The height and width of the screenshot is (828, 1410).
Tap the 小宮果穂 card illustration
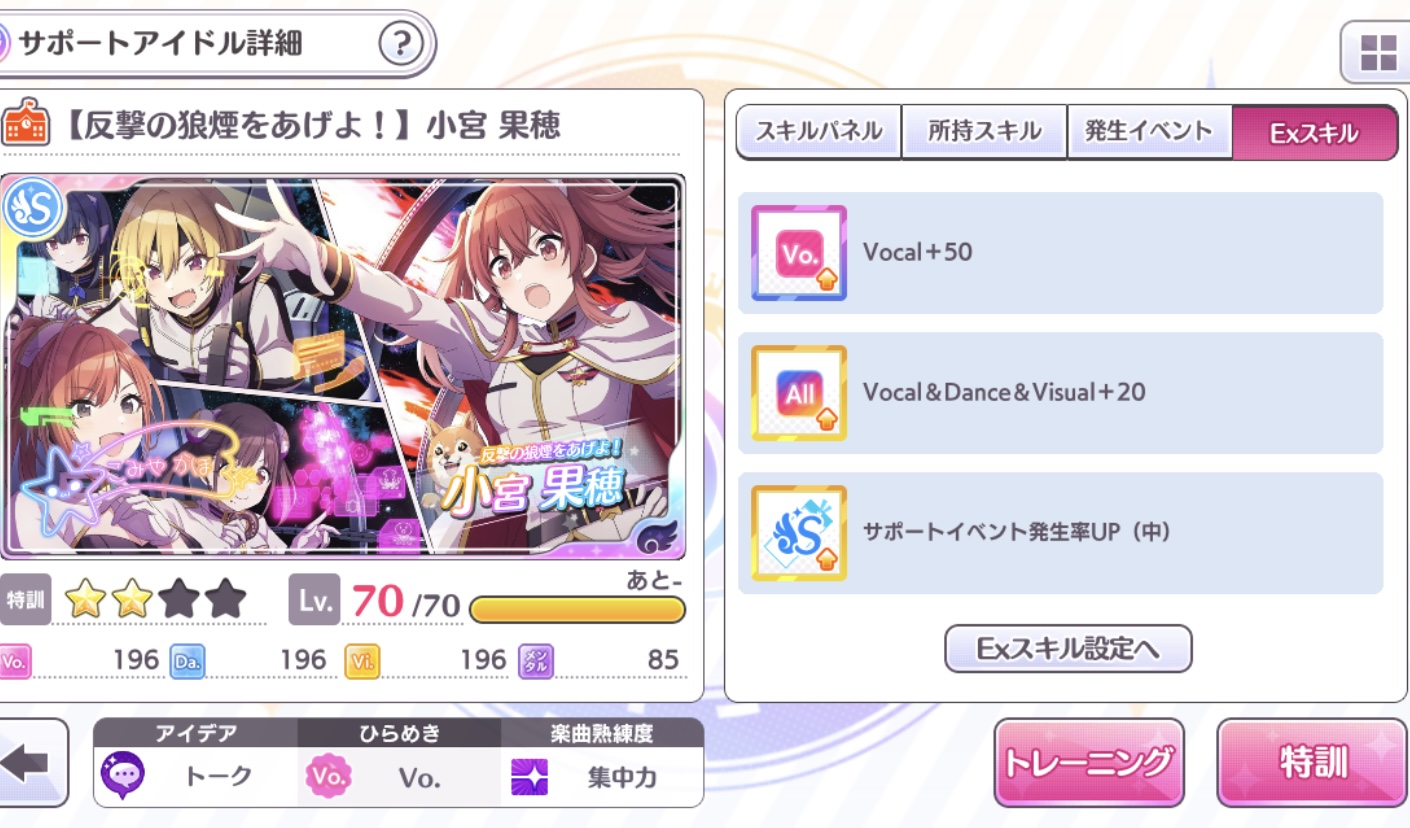click(343, 367)
